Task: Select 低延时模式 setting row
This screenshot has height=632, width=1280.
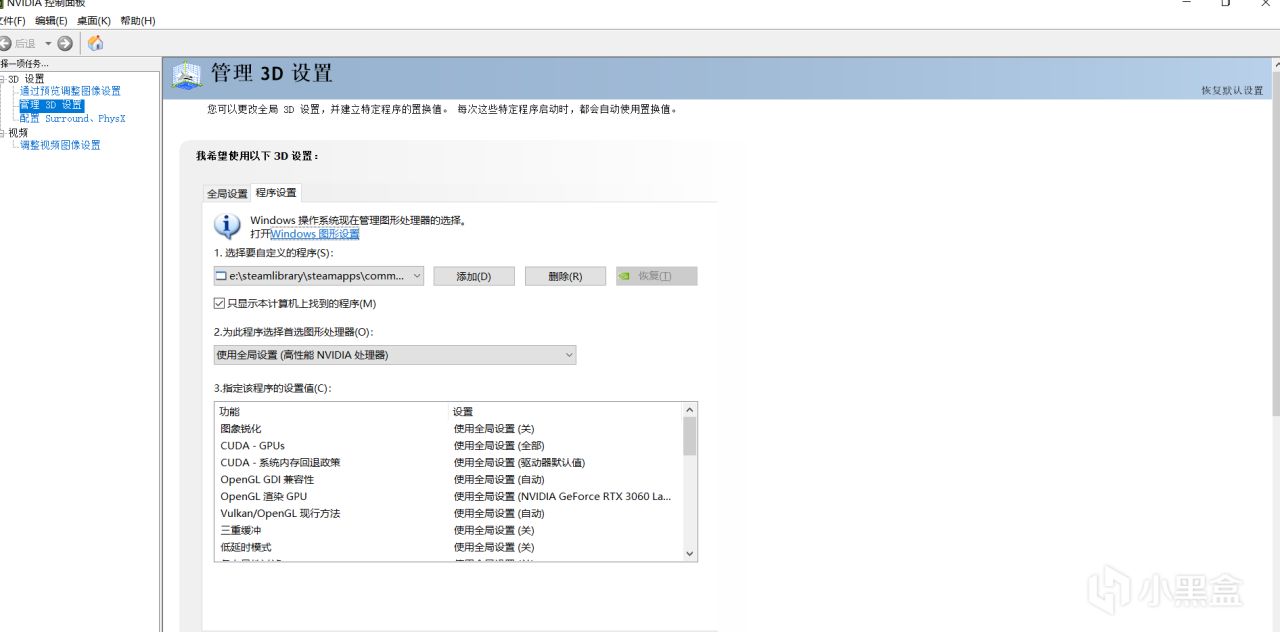Action: point(448,548)
